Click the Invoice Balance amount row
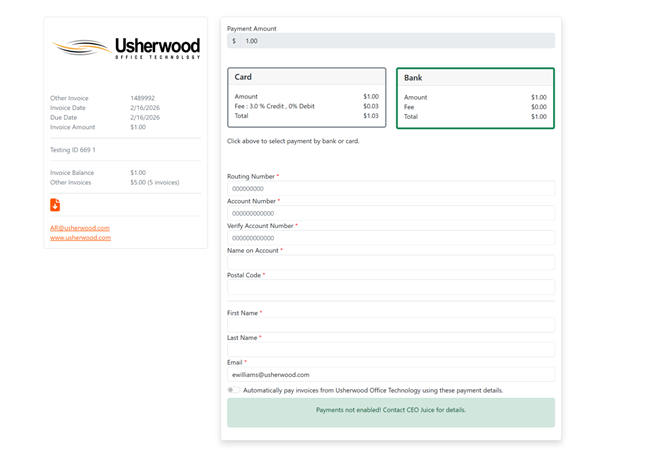Image resolution: width=662 pixels, height=451 pixels. click(125, 173)
